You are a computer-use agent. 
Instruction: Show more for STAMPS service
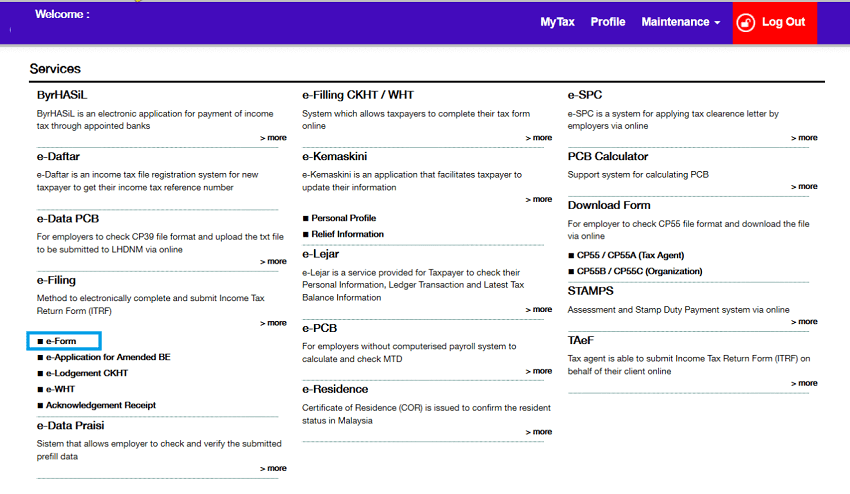804,322
